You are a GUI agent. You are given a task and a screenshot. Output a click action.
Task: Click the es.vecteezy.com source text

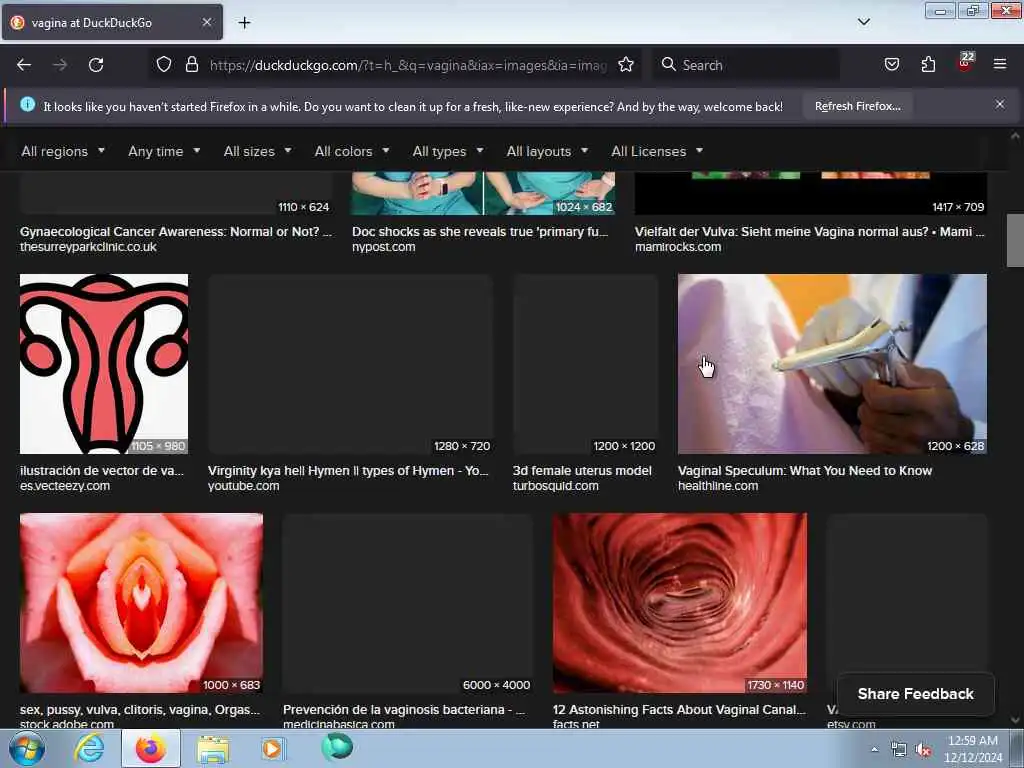point(65,486)
